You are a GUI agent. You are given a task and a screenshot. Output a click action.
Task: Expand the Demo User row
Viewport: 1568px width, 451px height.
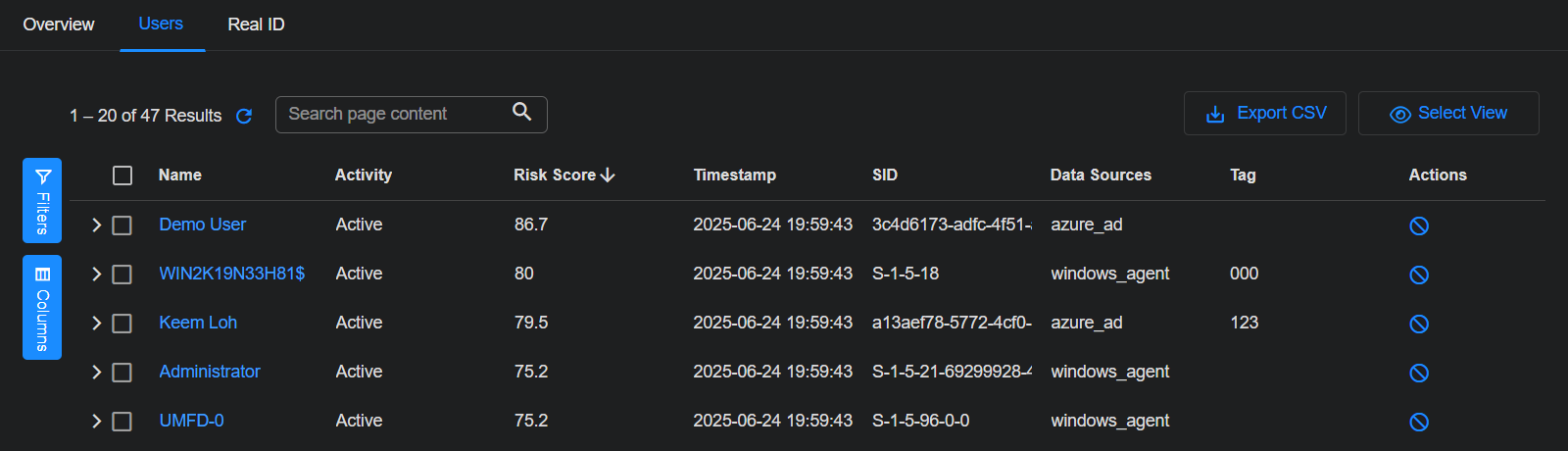(x=96, y=225)
